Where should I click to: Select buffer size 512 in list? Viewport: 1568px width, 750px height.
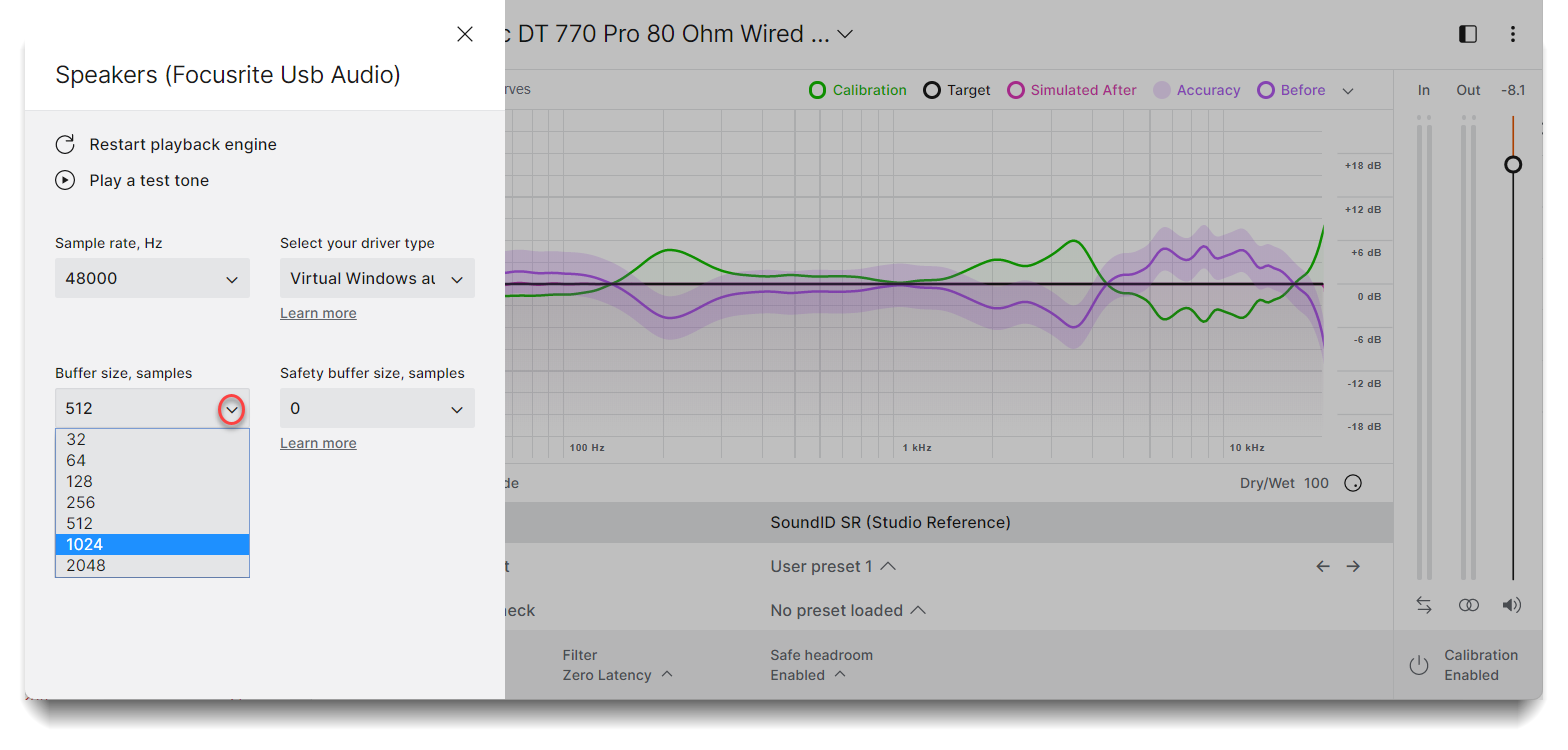click(x=152, y=523)
